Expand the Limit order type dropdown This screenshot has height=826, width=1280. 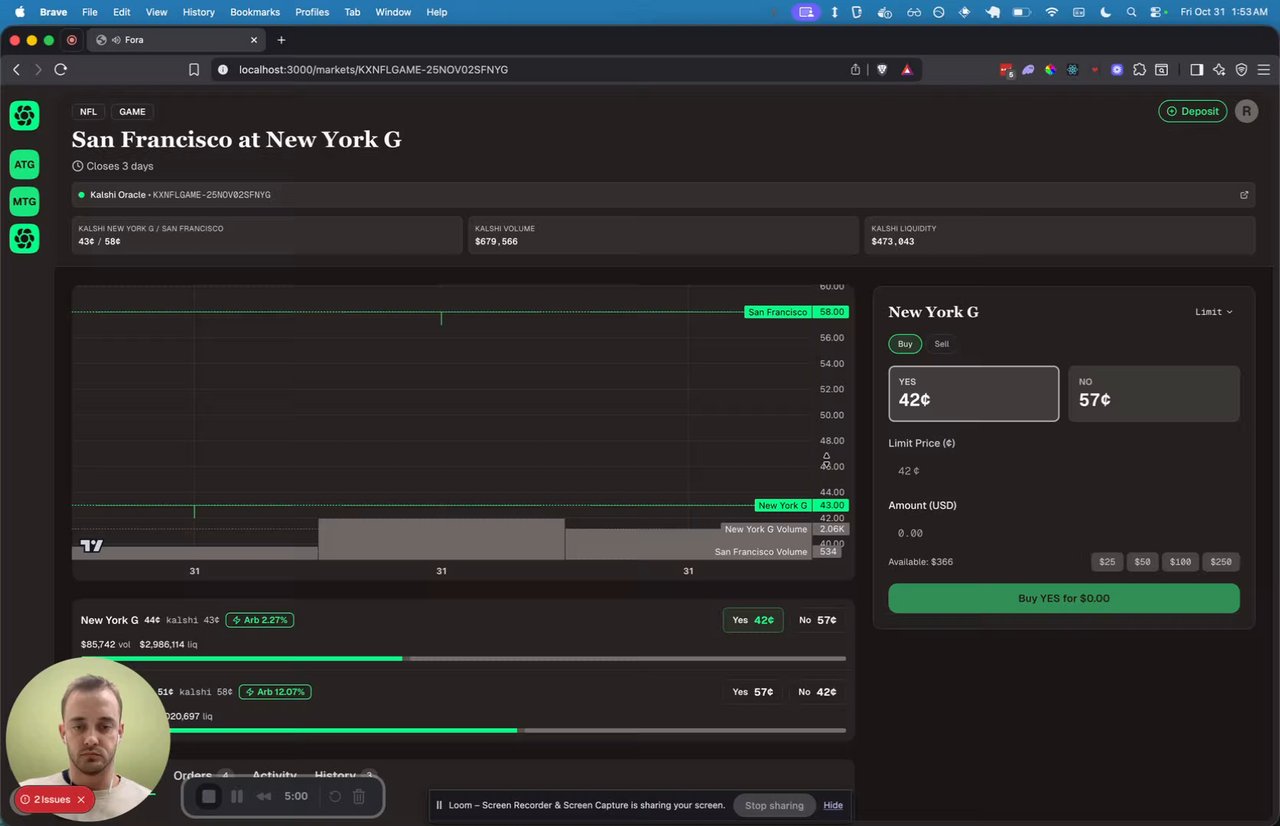coord(1214,312)
